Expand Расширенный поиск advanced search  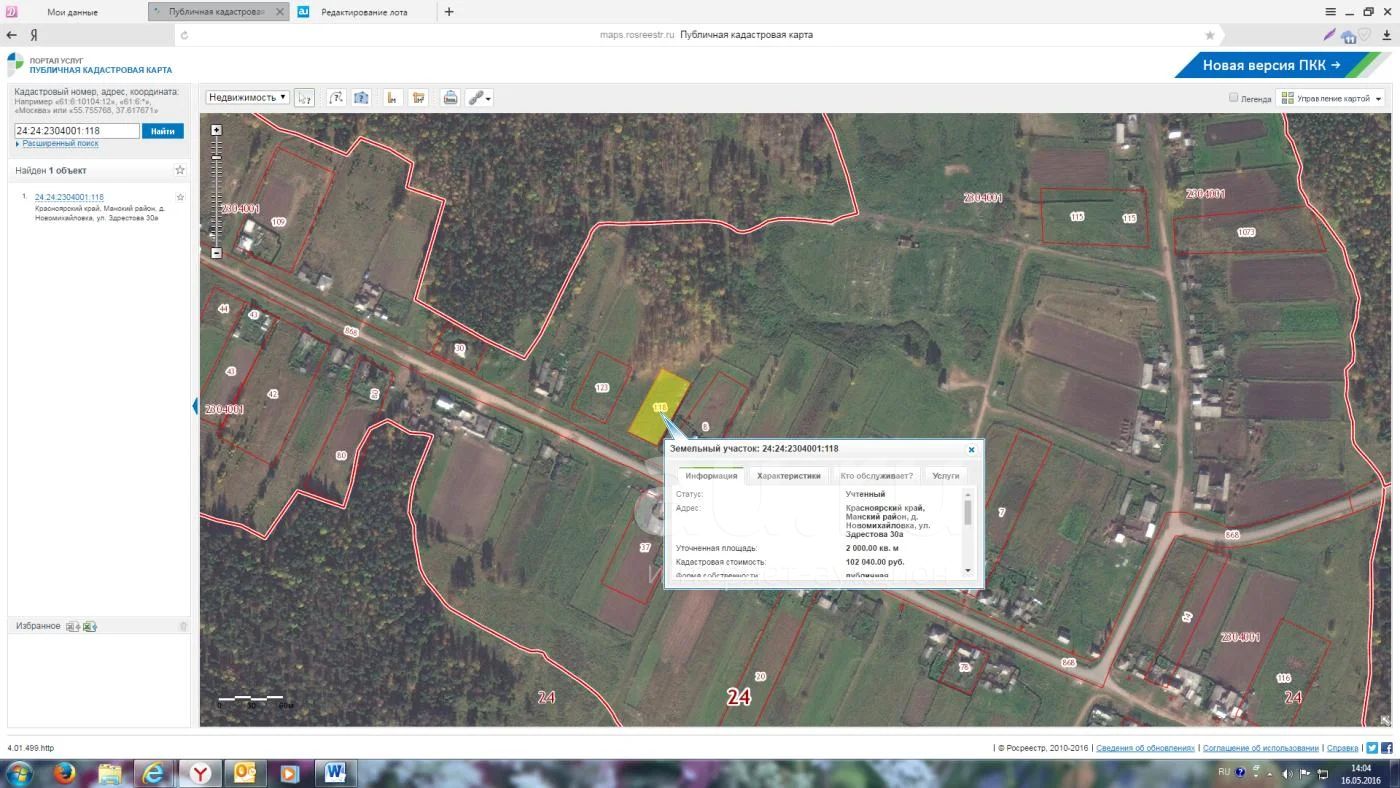[60, 144]
